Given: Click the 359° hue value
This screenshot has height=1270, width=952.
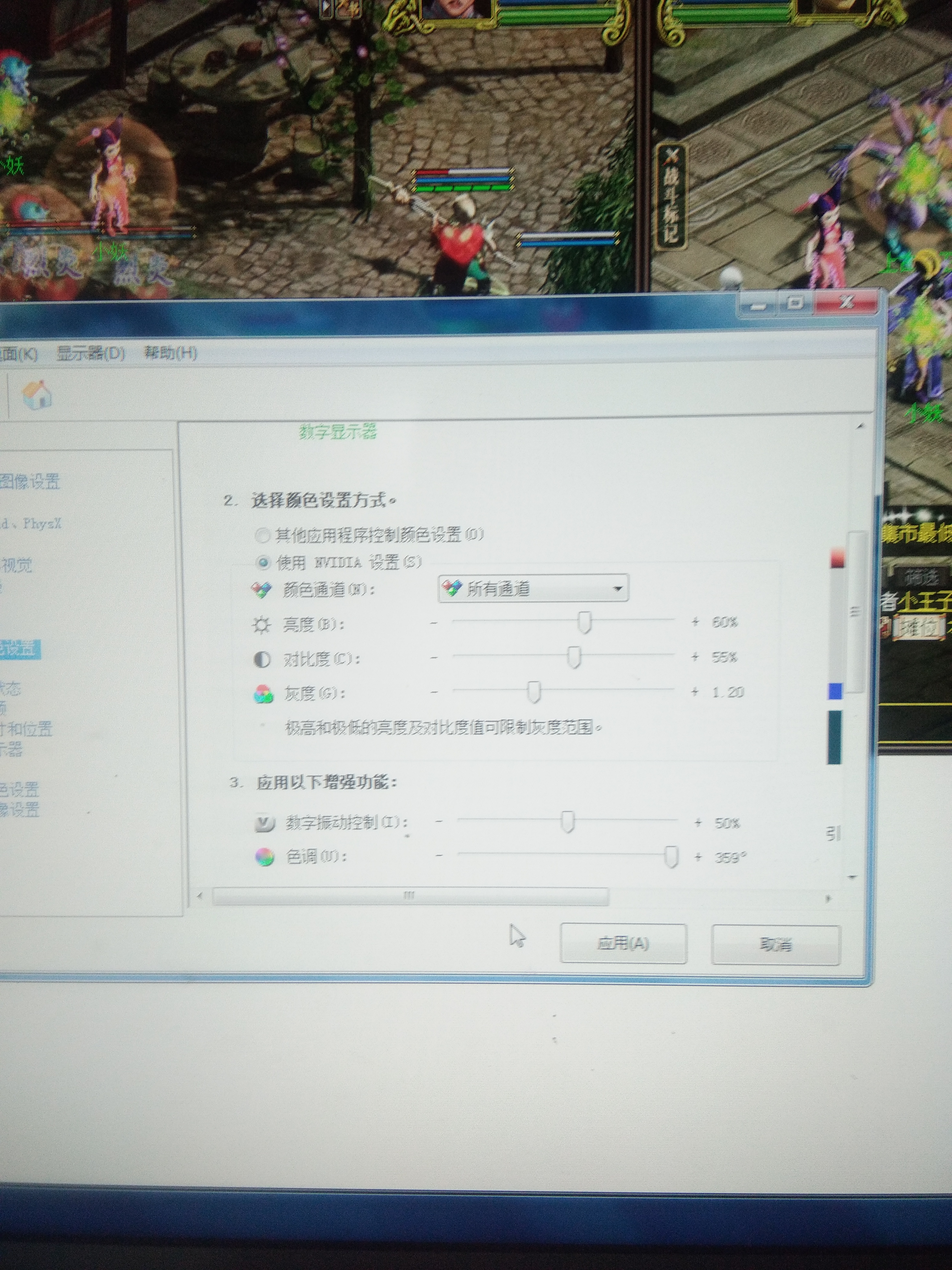Looking at the screenshot, I should coord(730,858).
